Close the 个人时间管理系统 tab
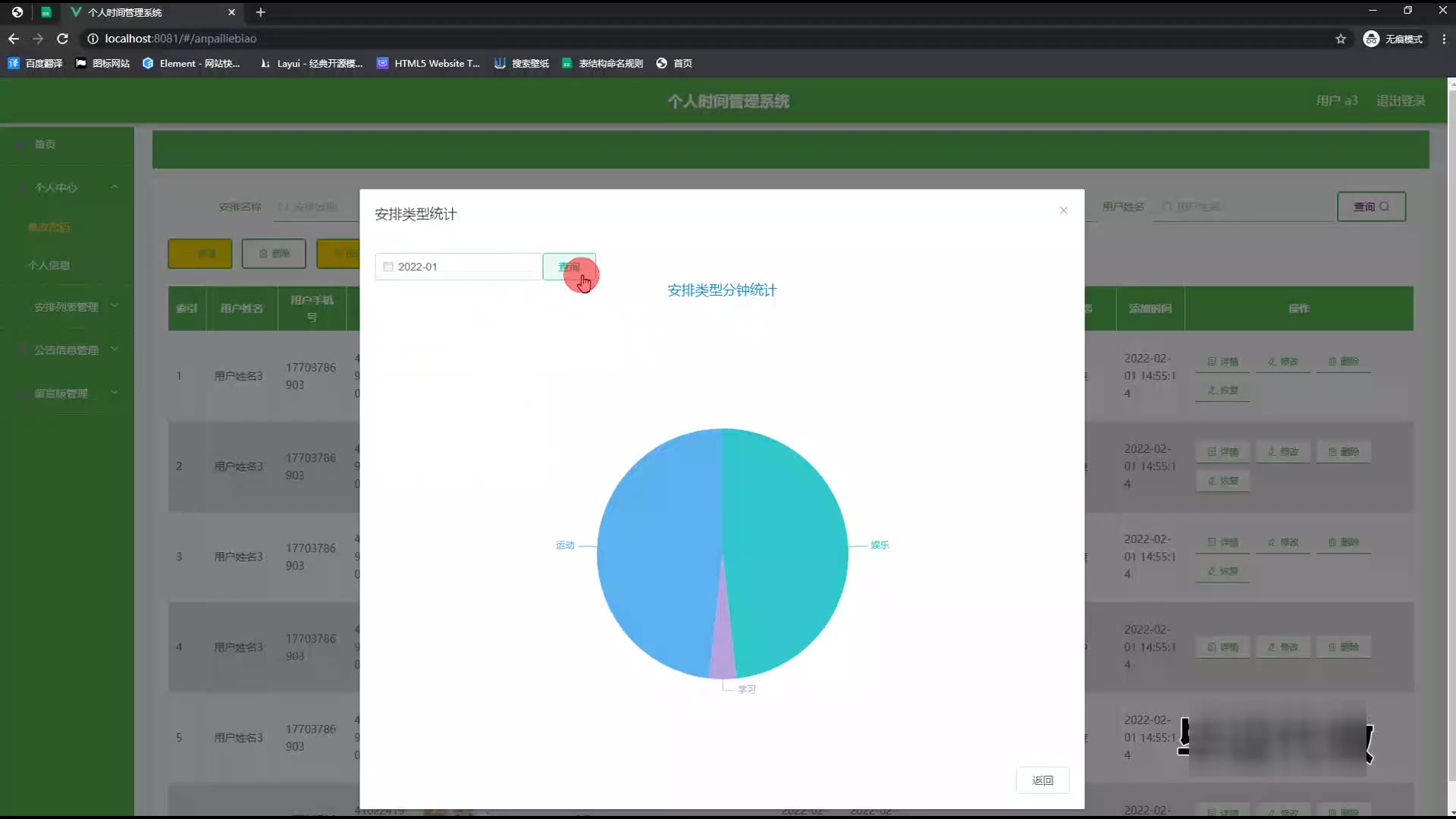The image size is (1456, 819). tap(231, 12)
